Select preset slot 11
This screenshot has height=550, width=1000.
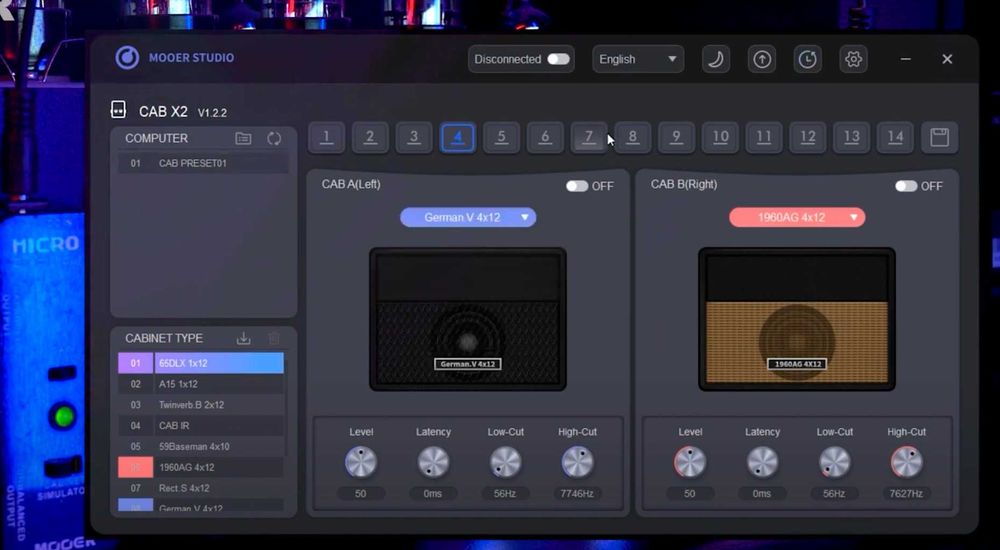[764, 137]
